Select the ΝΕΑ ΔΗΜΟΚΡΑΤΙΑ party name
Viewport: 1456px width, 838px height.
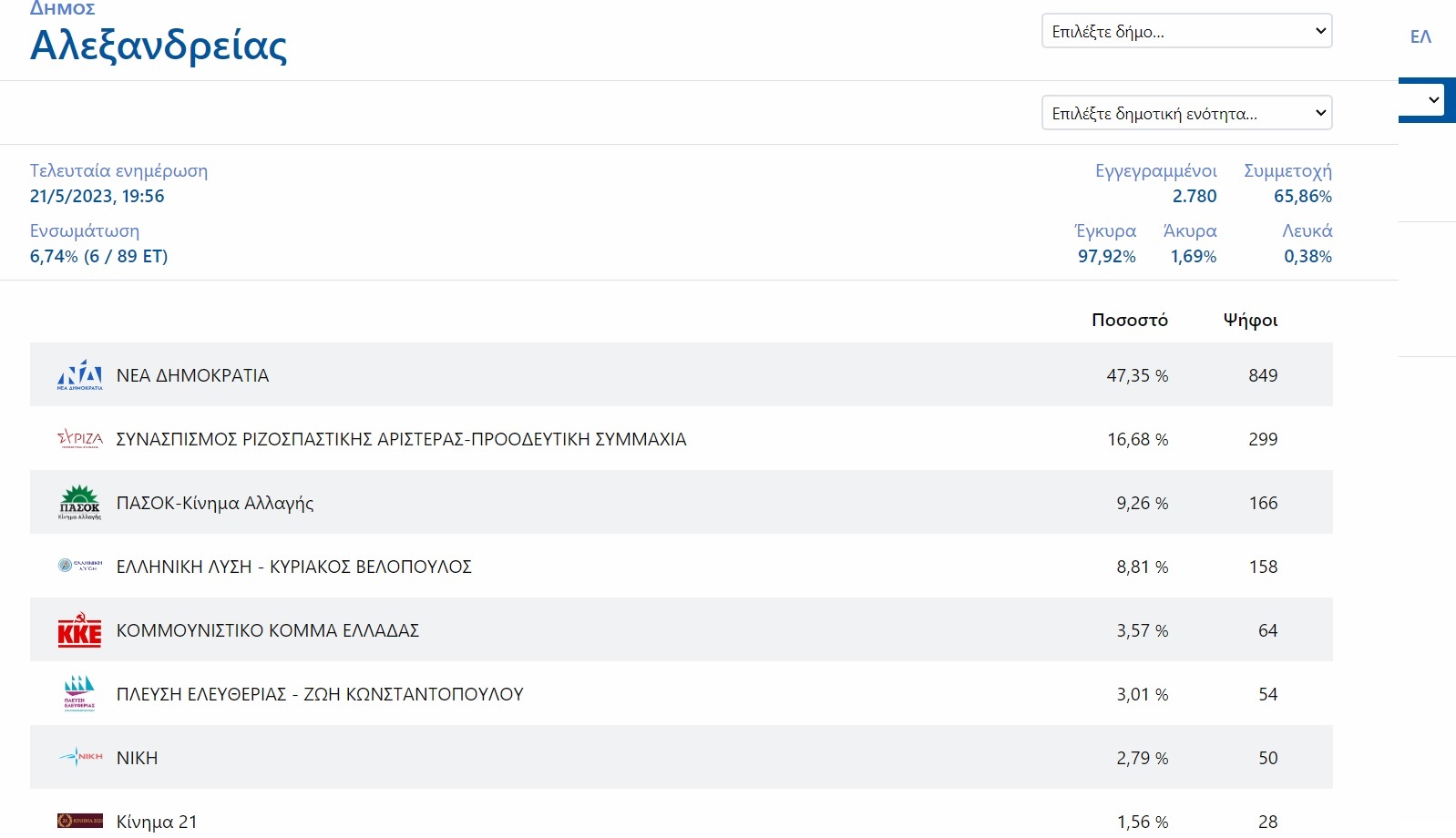(192, 375)
